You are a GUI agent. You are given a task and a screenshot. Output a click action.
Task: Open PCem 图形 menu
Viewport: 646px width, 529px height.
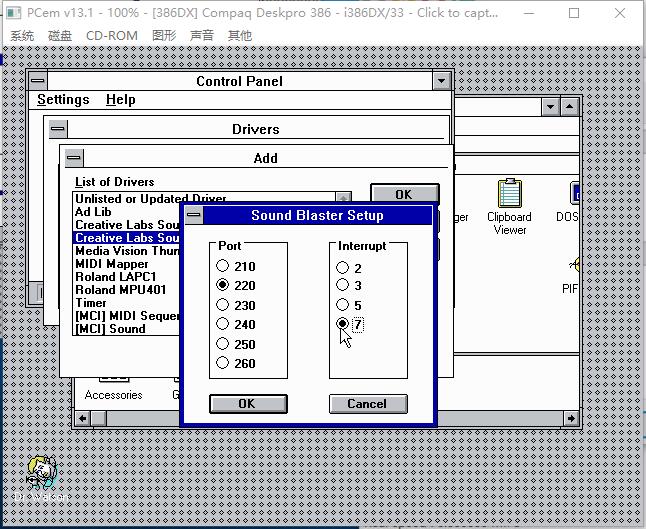point(164,36)
